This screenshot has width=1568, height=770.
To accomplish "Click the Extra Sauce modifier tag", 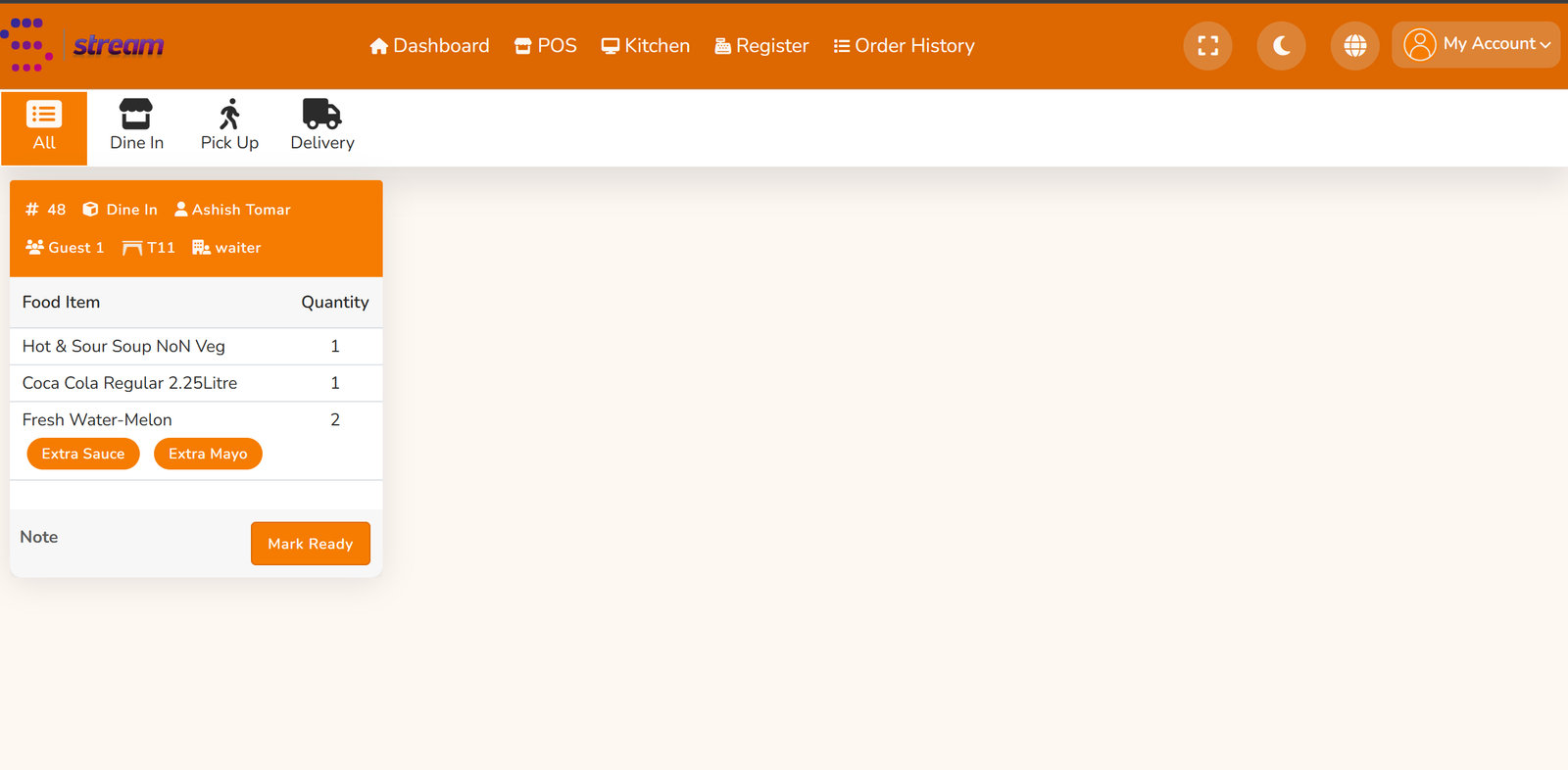I will click(x=83, y=454).
